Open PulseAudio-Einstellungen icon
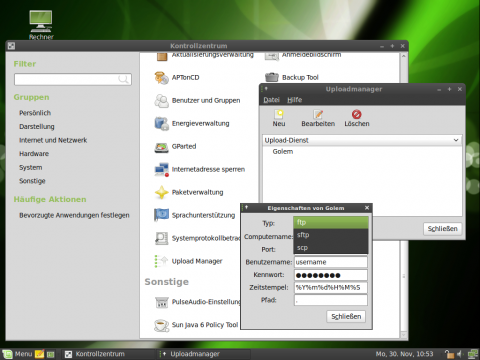The image size is (480, 360). (161, 302)
